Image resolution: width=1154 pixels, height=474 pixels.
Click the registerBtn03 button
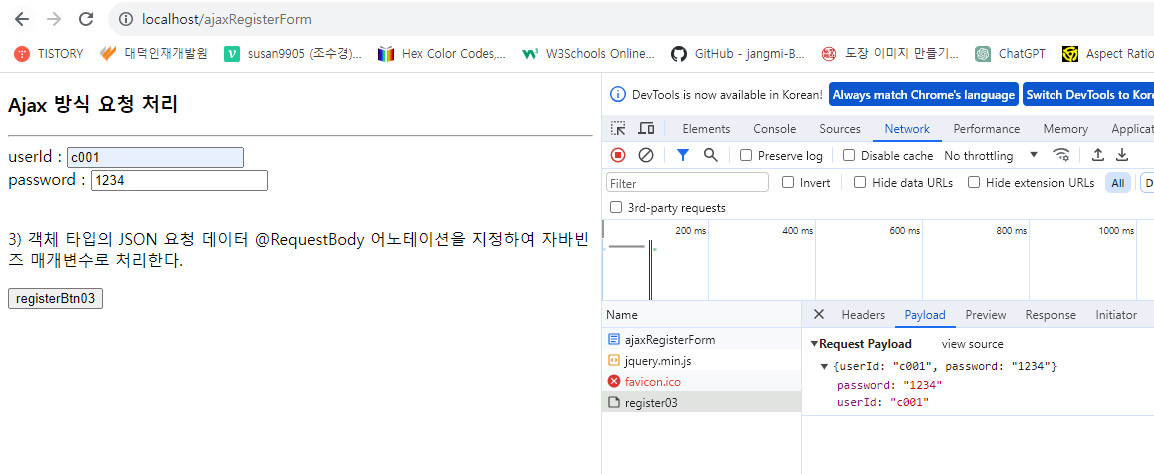[55, 298]
